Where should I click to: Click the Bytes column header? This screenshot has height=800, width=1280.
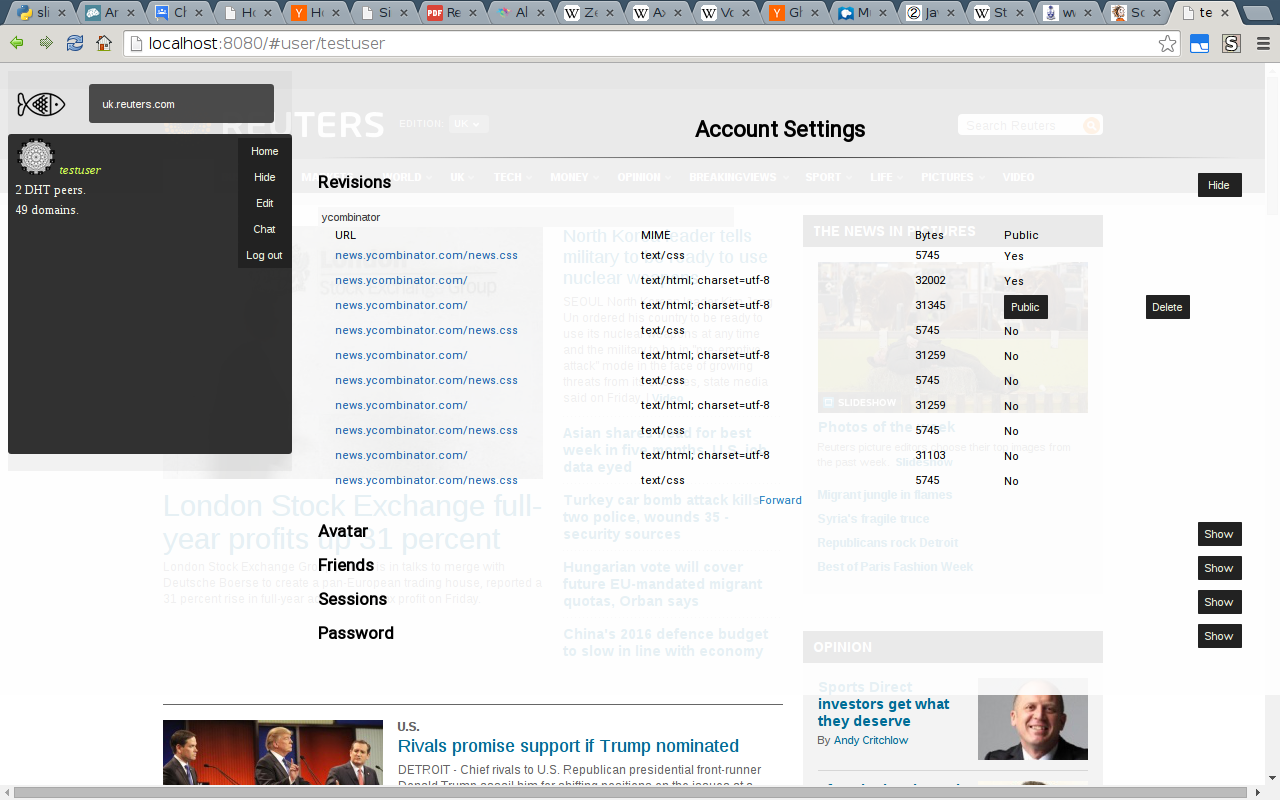tap(929, 235)
